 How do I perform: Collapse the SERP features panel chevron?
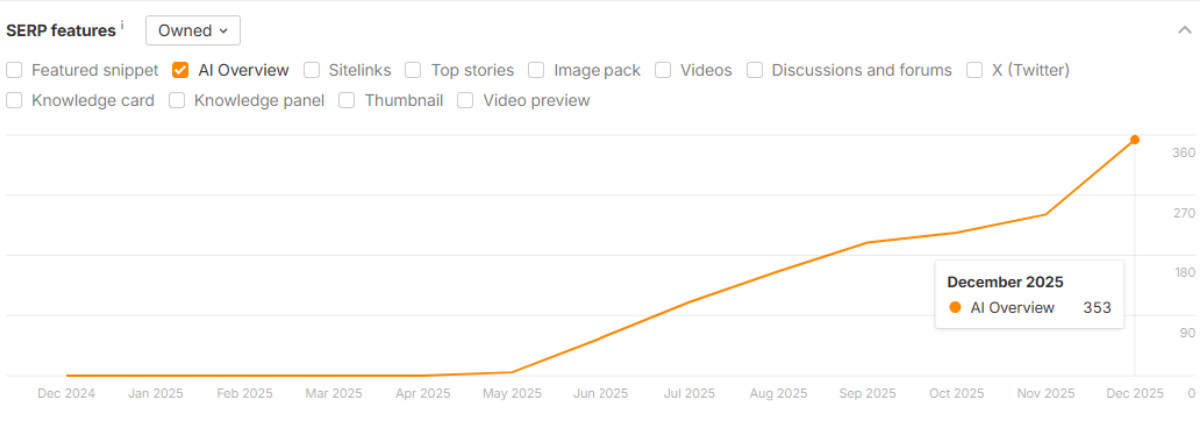coord(1185,30)
